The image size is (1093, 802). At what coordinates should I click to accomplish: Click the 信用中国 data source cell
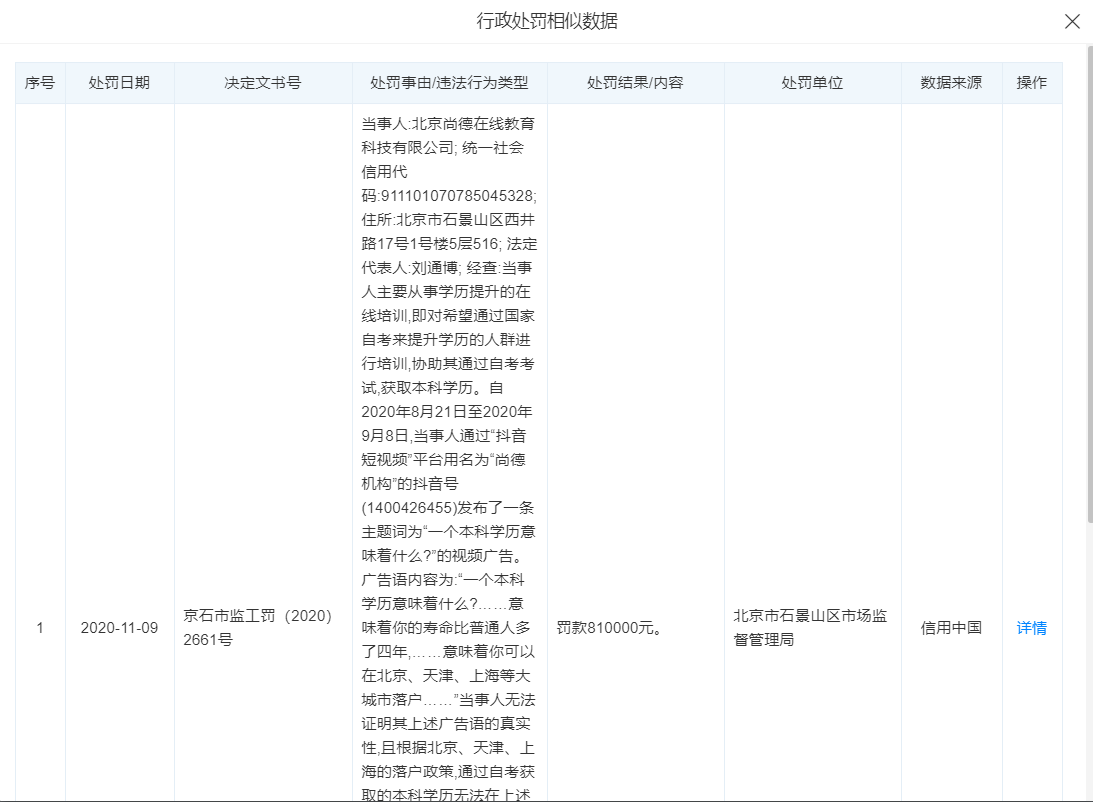click(x=951, y=628)
